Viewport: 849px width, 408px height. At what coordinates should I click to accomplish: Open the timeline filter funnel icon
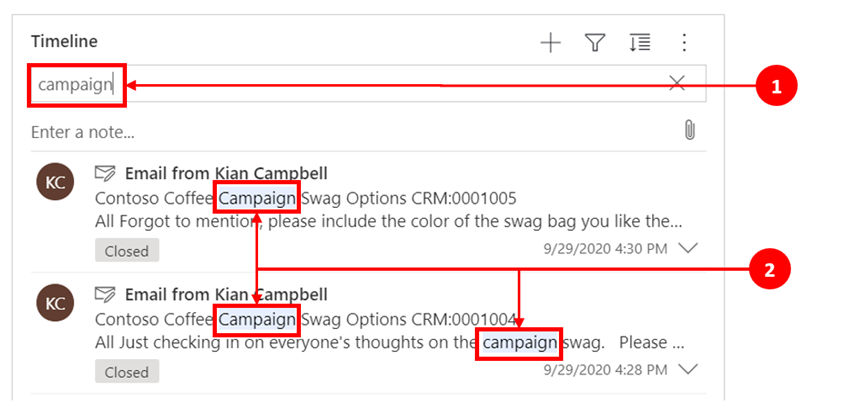click(x=595, y=42)
